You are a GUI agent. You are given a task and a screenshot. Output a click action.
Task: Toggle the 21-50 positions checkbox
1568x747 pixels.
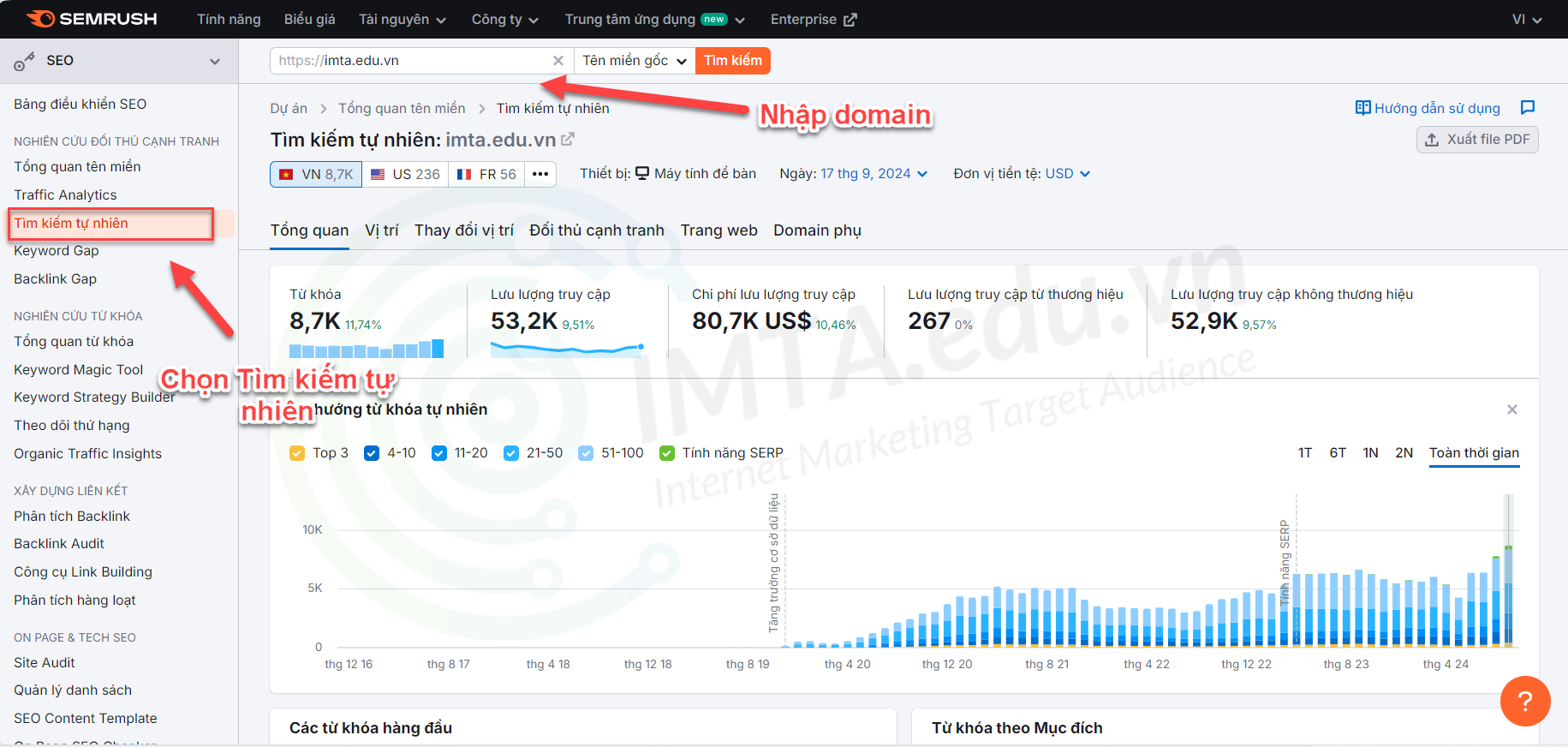click(x=511, y=453)
